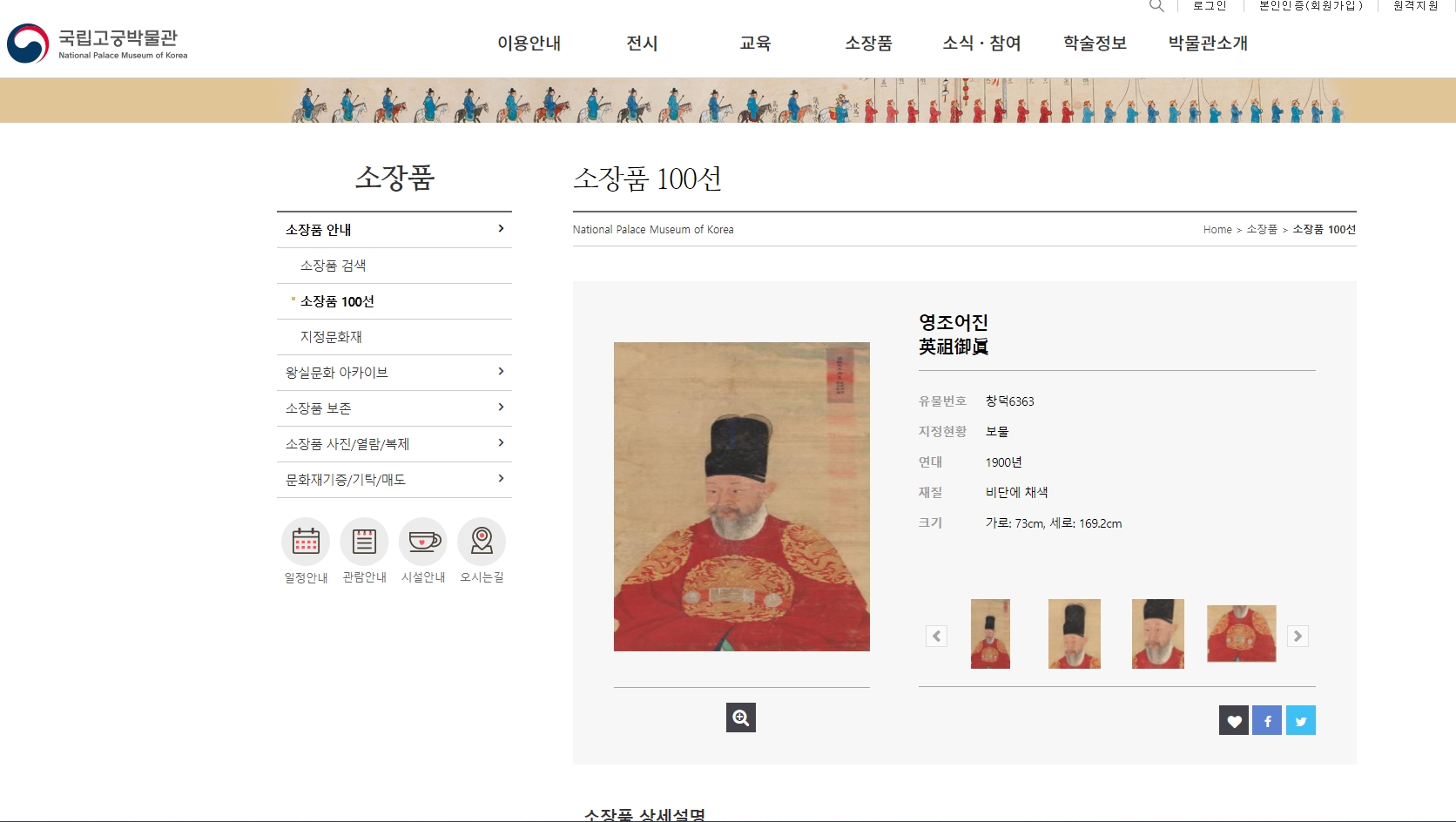Select the third face detail thumbnail
1456x822 pixels.
coord(1158,634)
